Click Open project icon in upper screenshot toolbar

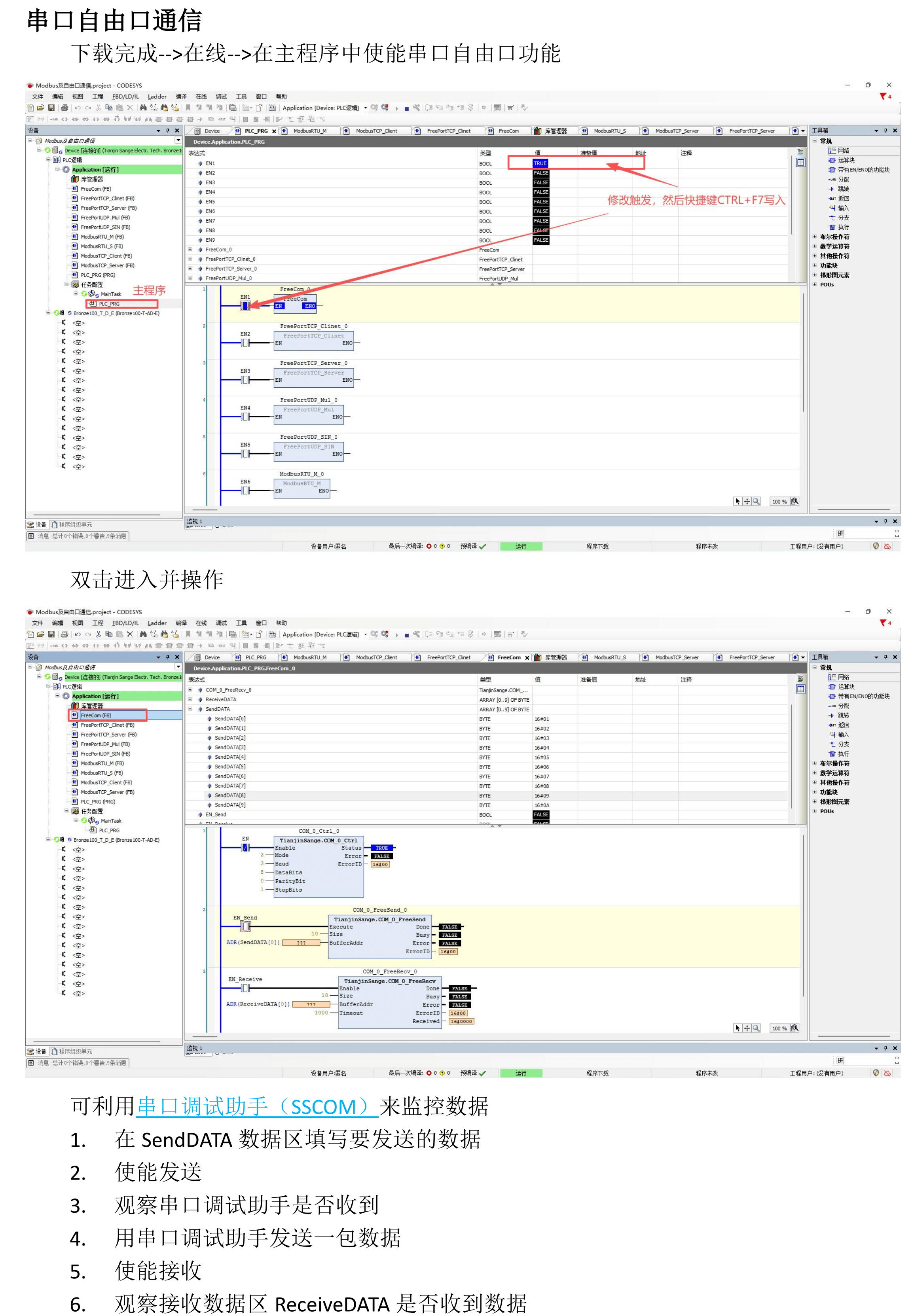coord(41,108)
